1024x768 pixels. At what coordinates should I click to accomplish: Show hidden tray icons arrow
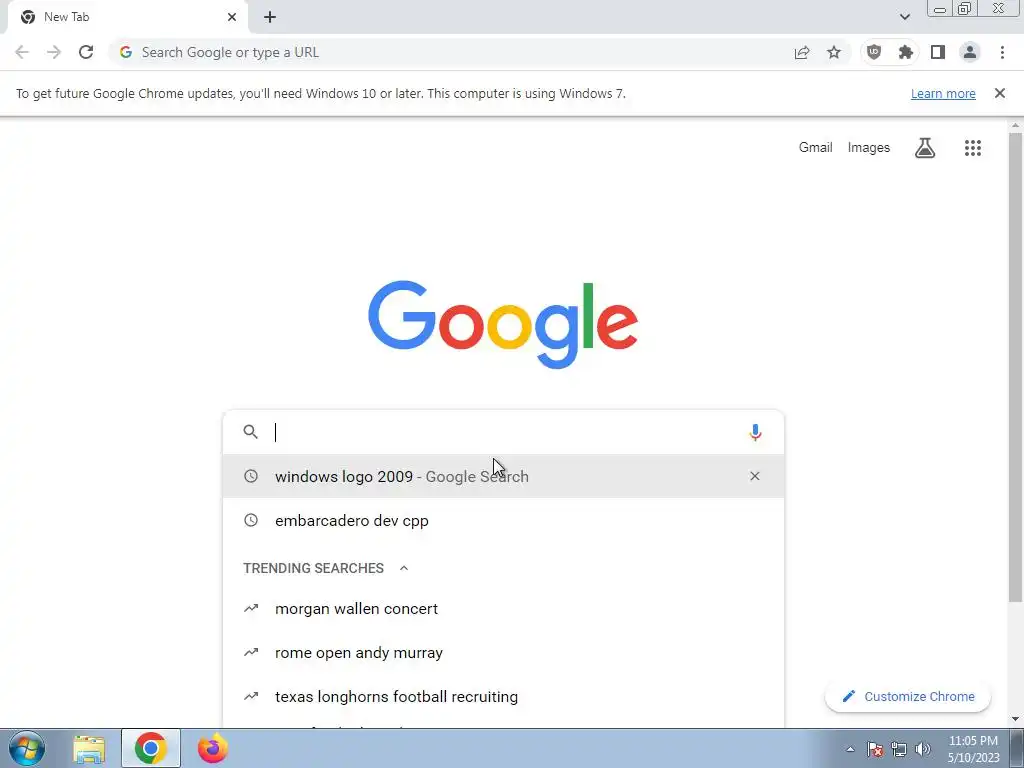pos(850,749)
